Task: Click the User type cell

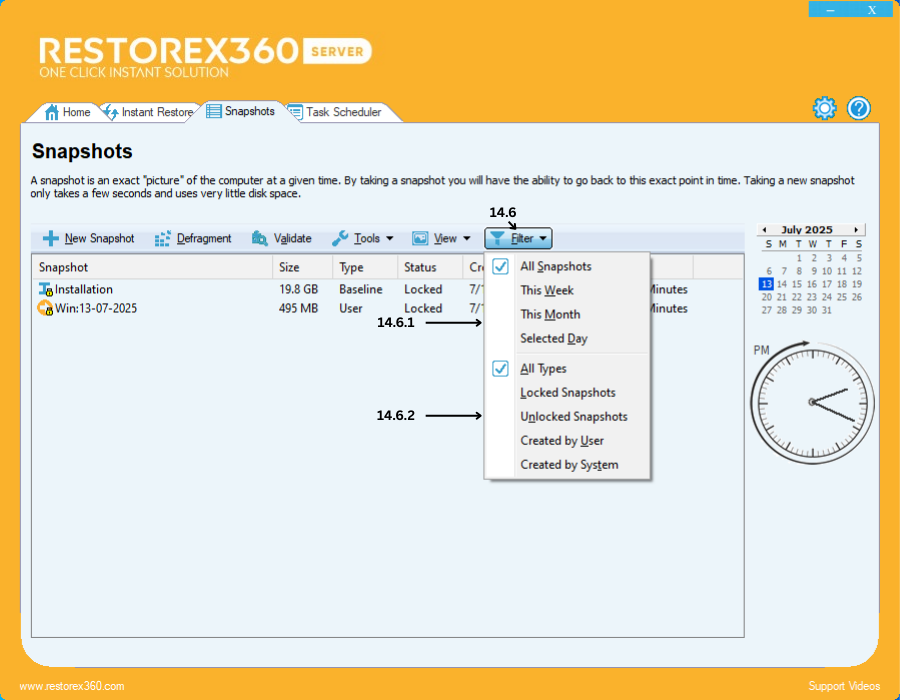Action: [351, 308]
